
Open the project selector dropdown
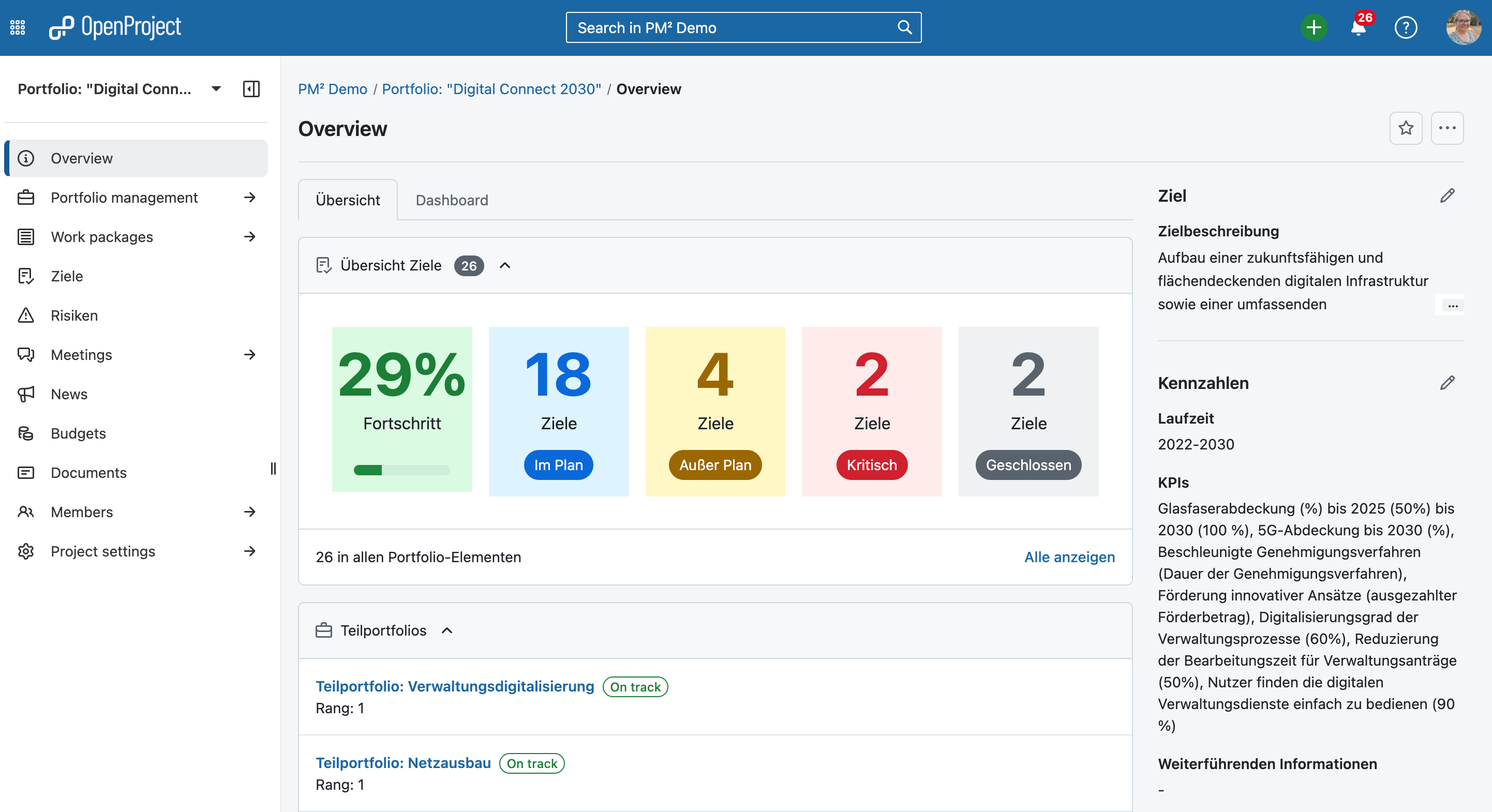(216, 88)
